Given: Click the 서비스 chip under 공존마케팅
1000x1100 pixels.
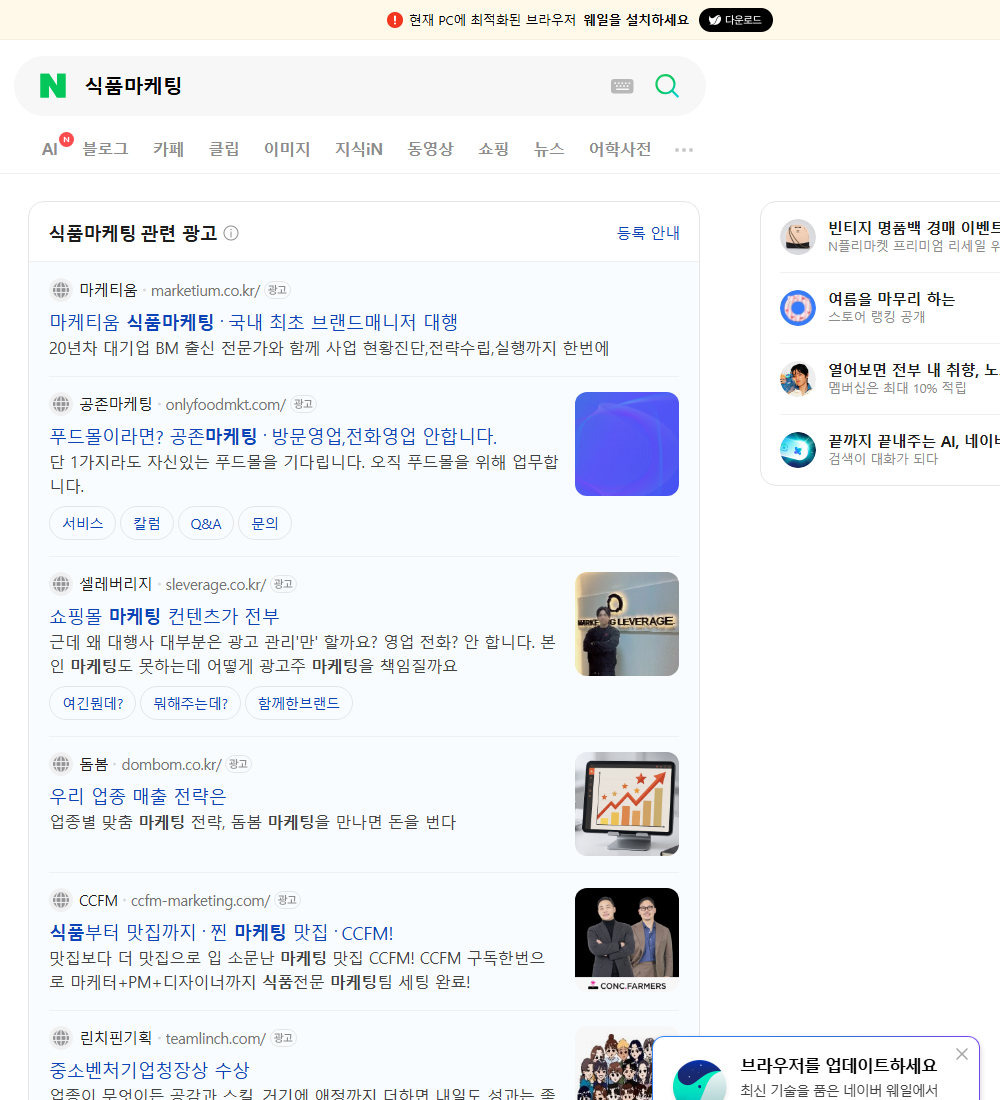Looking at the screenshot, I should (83, 523).
